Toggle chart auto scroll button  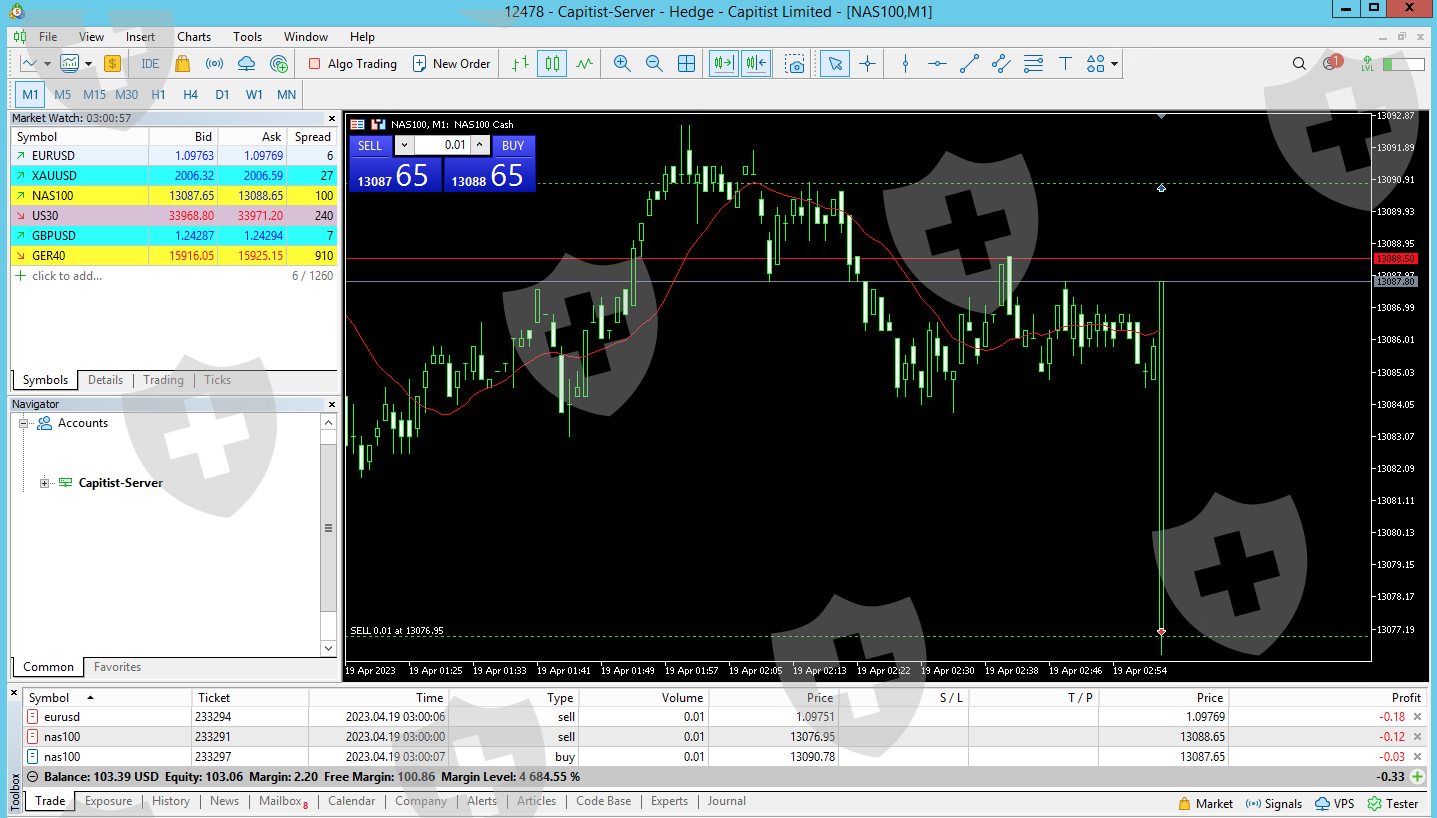pos(723,64)
